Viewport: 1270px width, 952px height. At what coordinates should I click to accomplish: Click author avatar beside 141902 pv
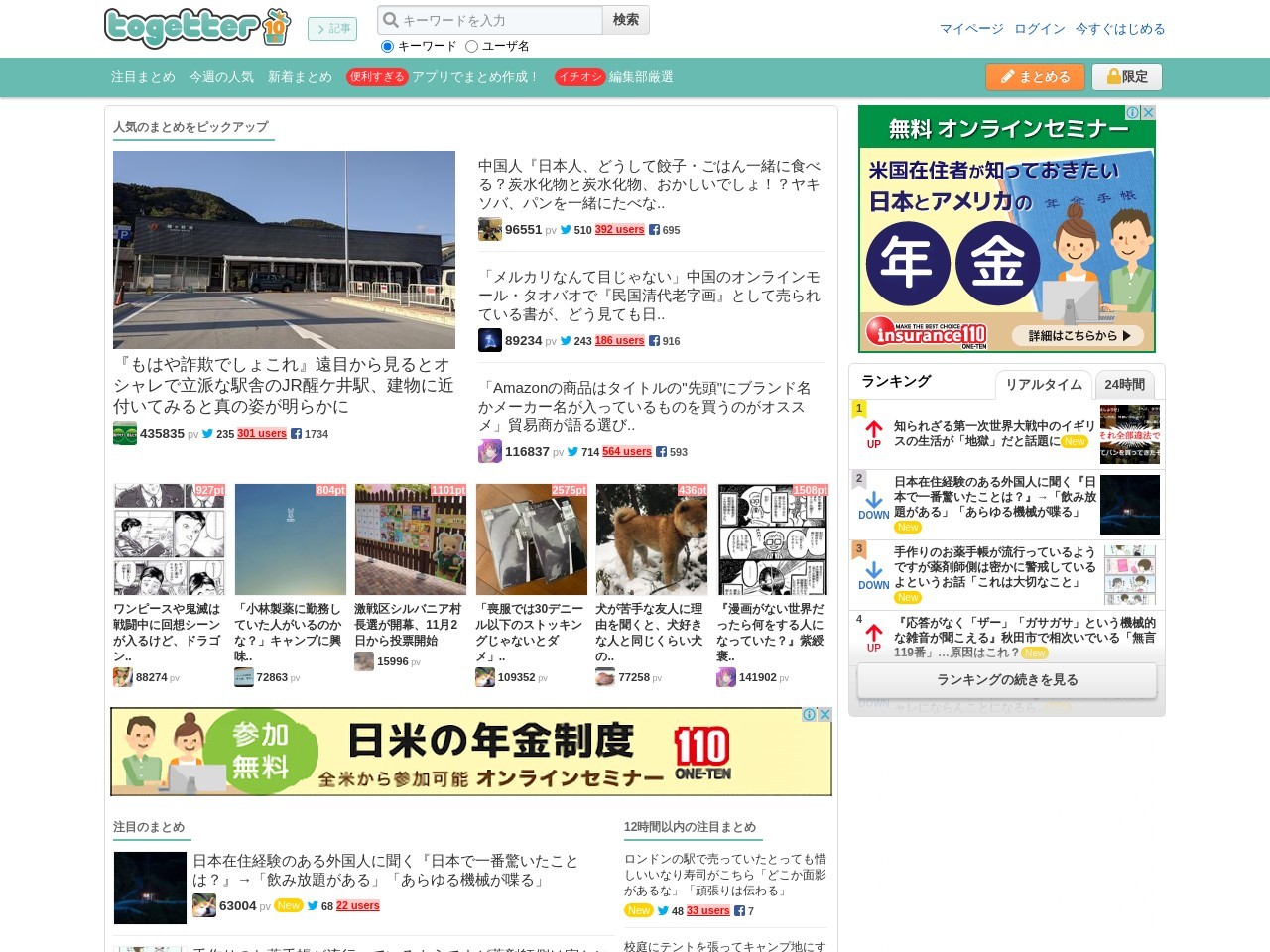coord(726,677)
